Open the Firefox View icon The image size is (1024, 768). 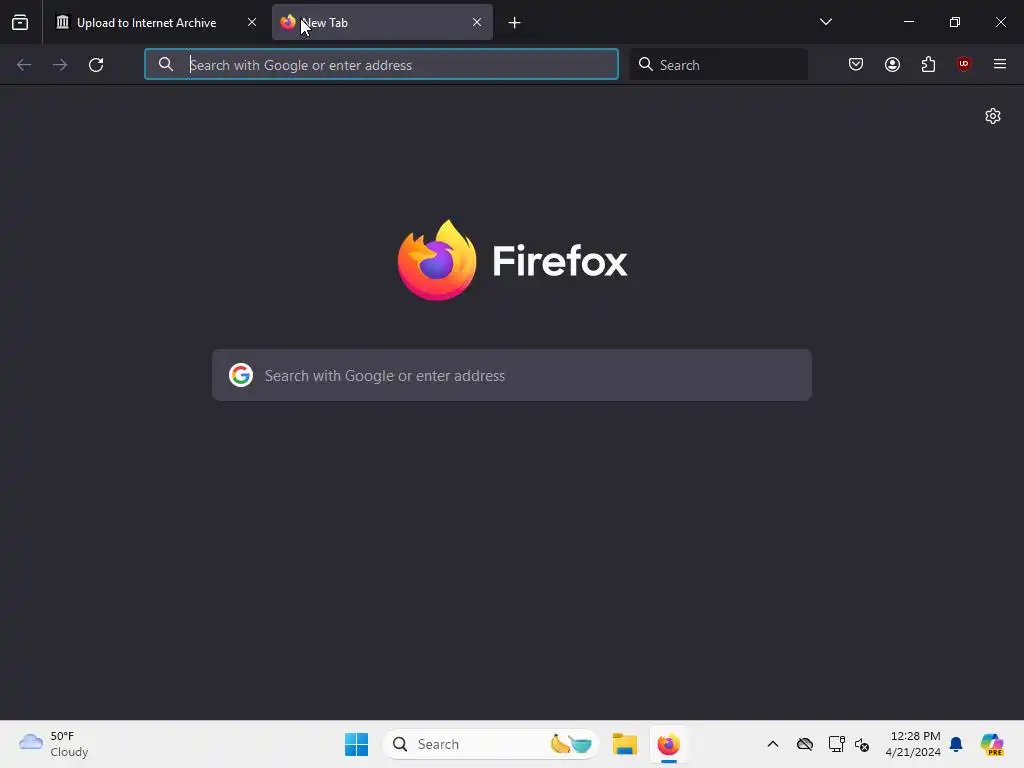[x=20, y=22]
